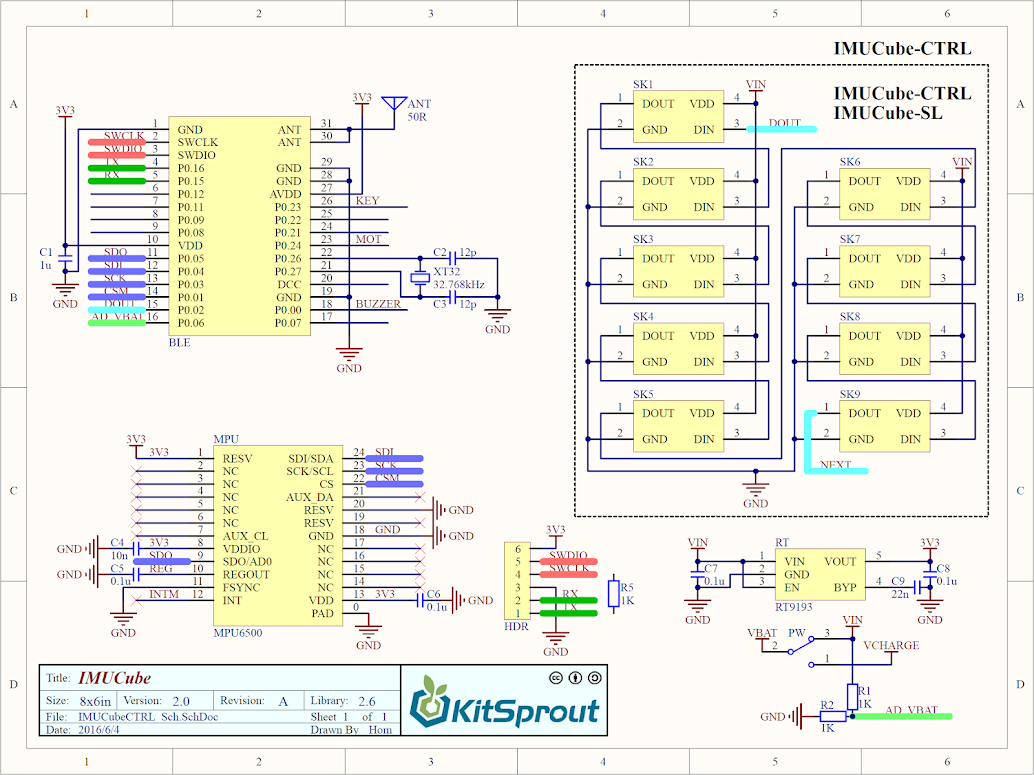The width and height of the screenshot is (1034, 775).
Task: Select resistor R5 1K symbol
Action: (x=613, y=594)
